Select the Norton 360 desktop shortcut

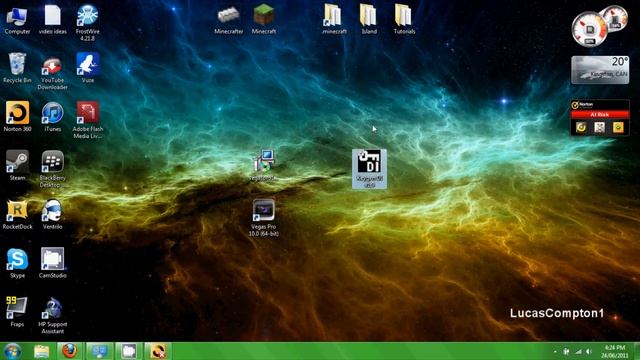click(x=17, y=117)
